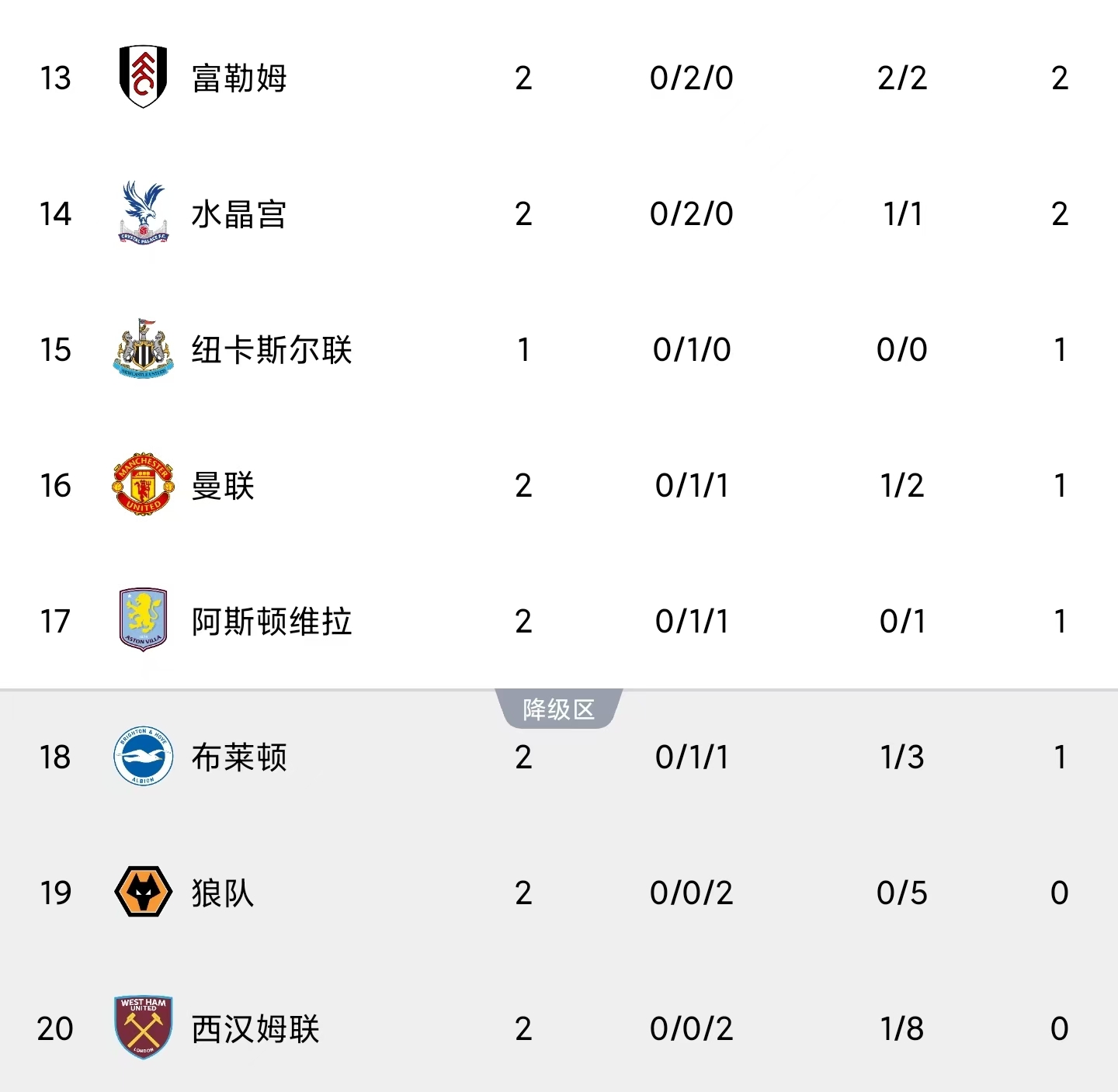1118x1092 pixels.
Task: Tap the 布莱顿 team name
Action: coord(239,757)
